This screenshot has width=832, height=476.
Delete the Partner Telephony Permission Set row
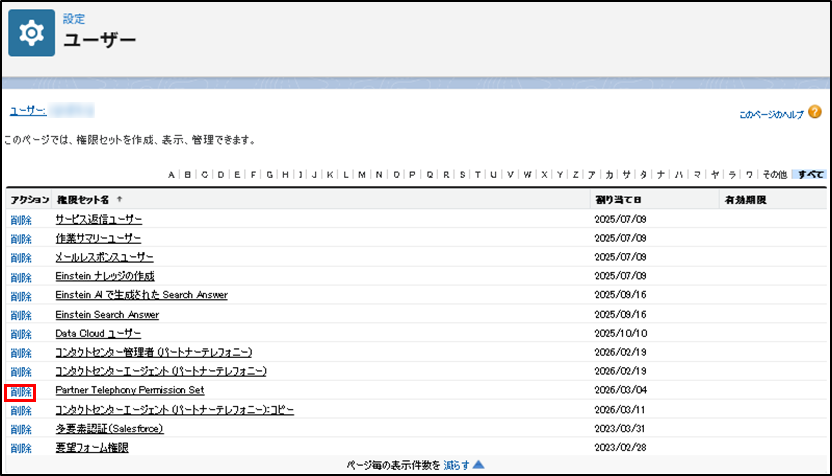pyautogui.click(x=21, y=392)
